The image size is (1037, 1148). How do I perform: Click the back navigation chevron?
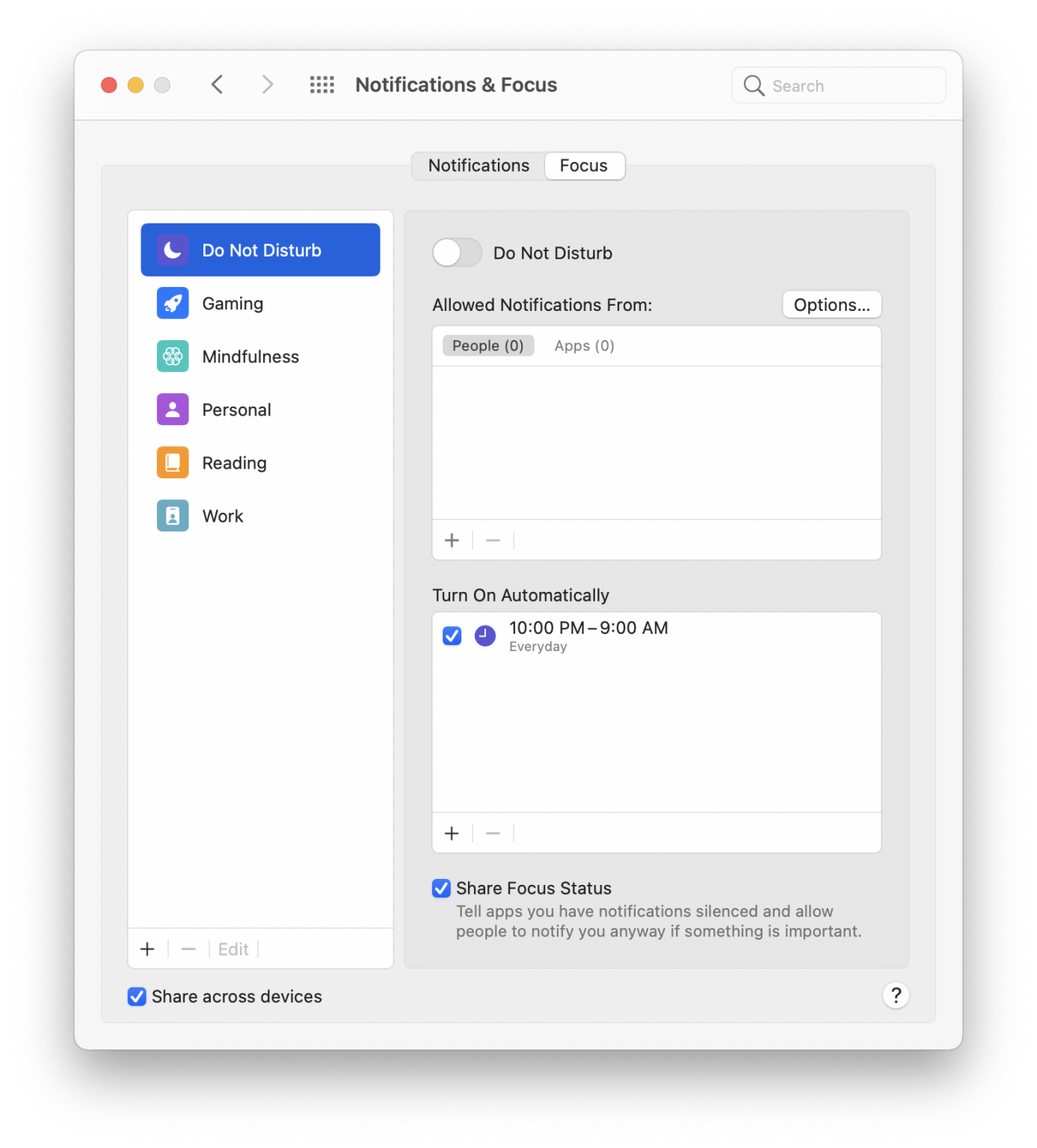217,84
